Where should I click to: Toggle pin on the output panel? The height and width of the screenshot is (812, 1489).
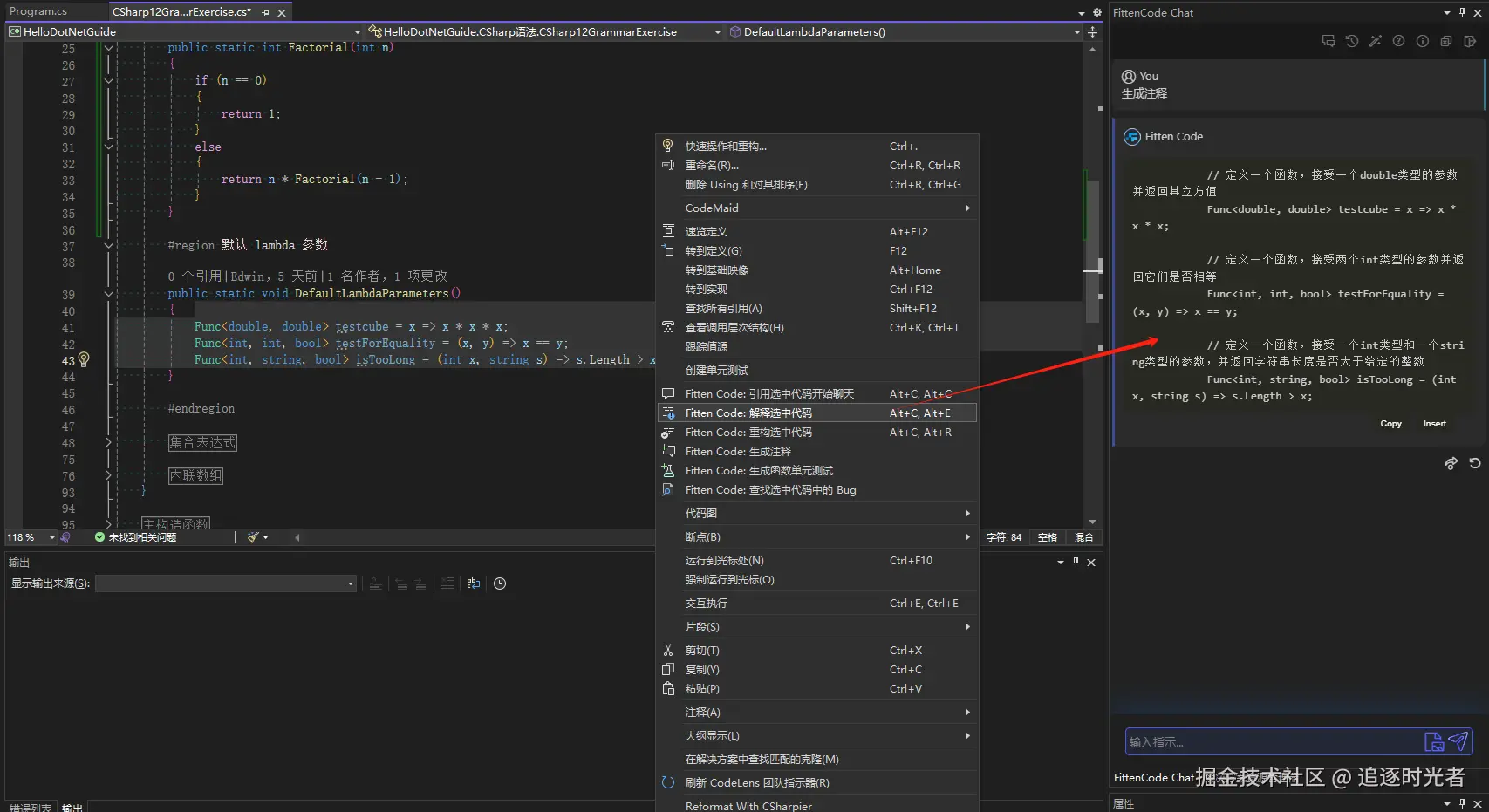[x=1076, y=563]
